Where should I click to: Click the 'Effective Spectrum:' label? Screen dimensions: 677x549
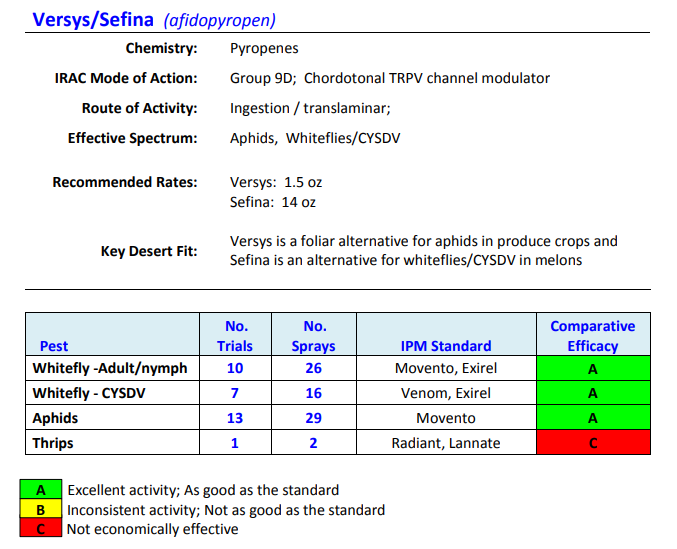[132, 138]
